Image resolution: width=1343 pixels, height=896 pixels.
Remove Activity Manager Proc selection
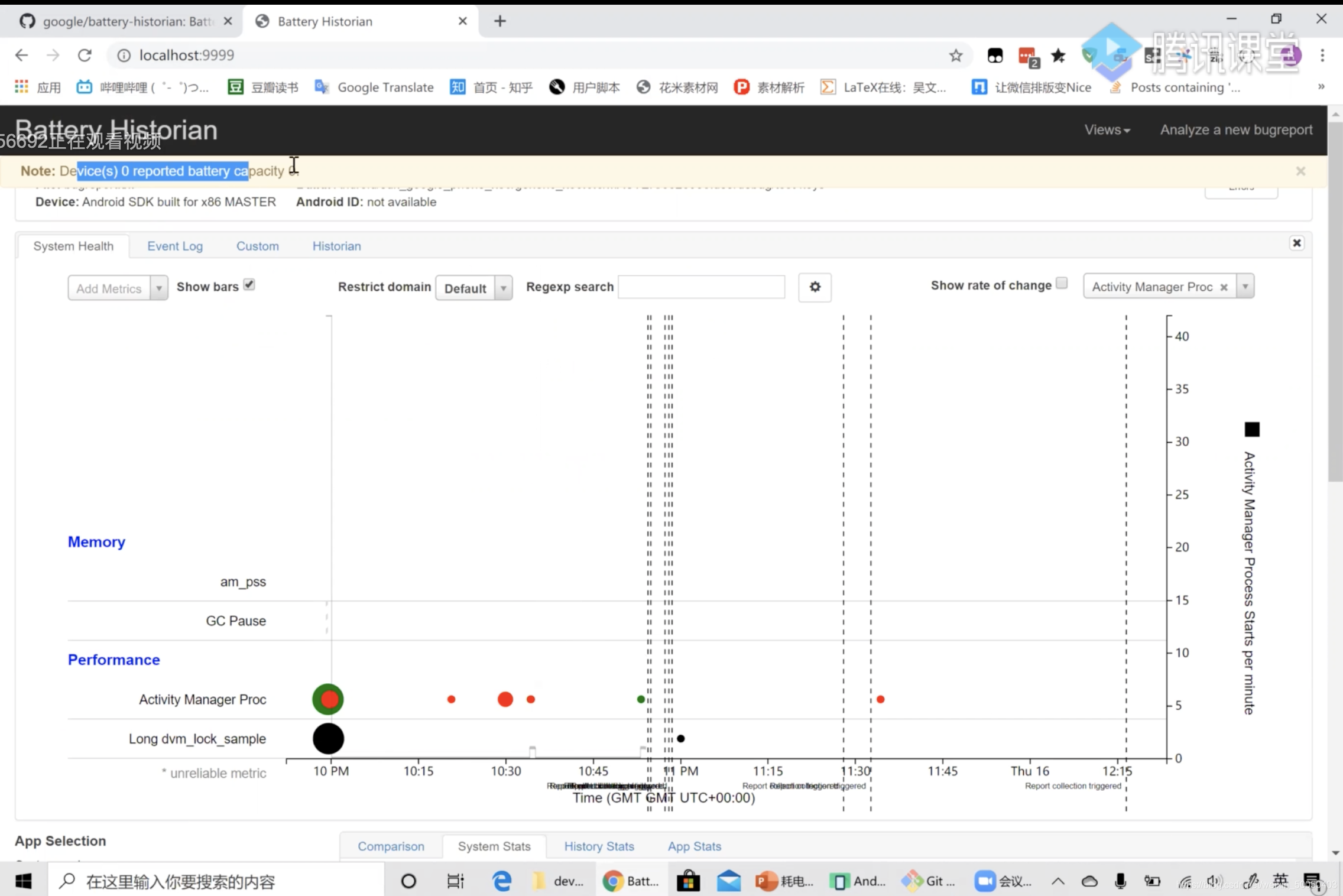(x=1224, y=287)
